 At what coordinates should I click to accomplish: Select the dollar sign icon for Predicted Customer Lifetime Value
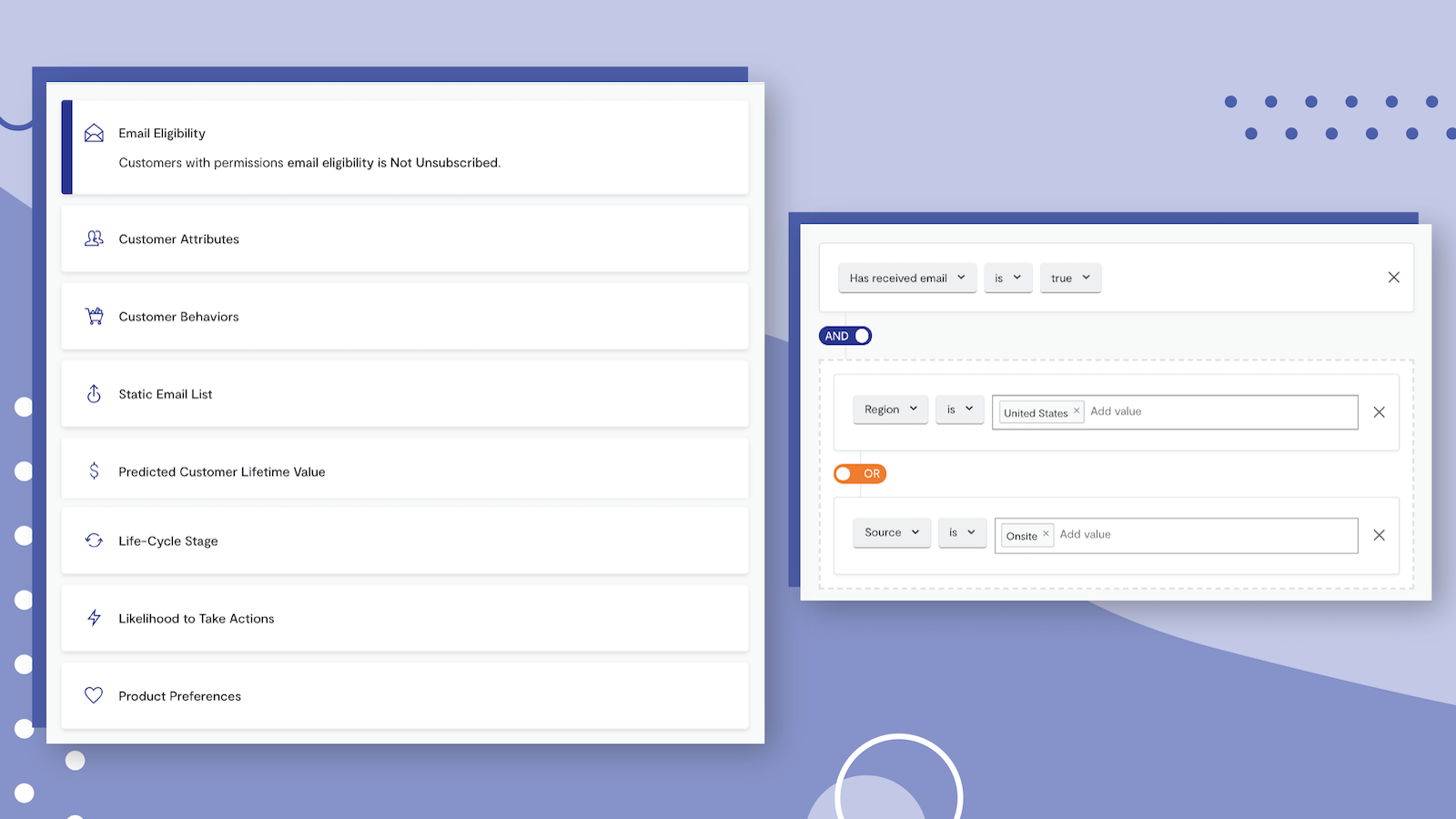click(x=94, y=471)
